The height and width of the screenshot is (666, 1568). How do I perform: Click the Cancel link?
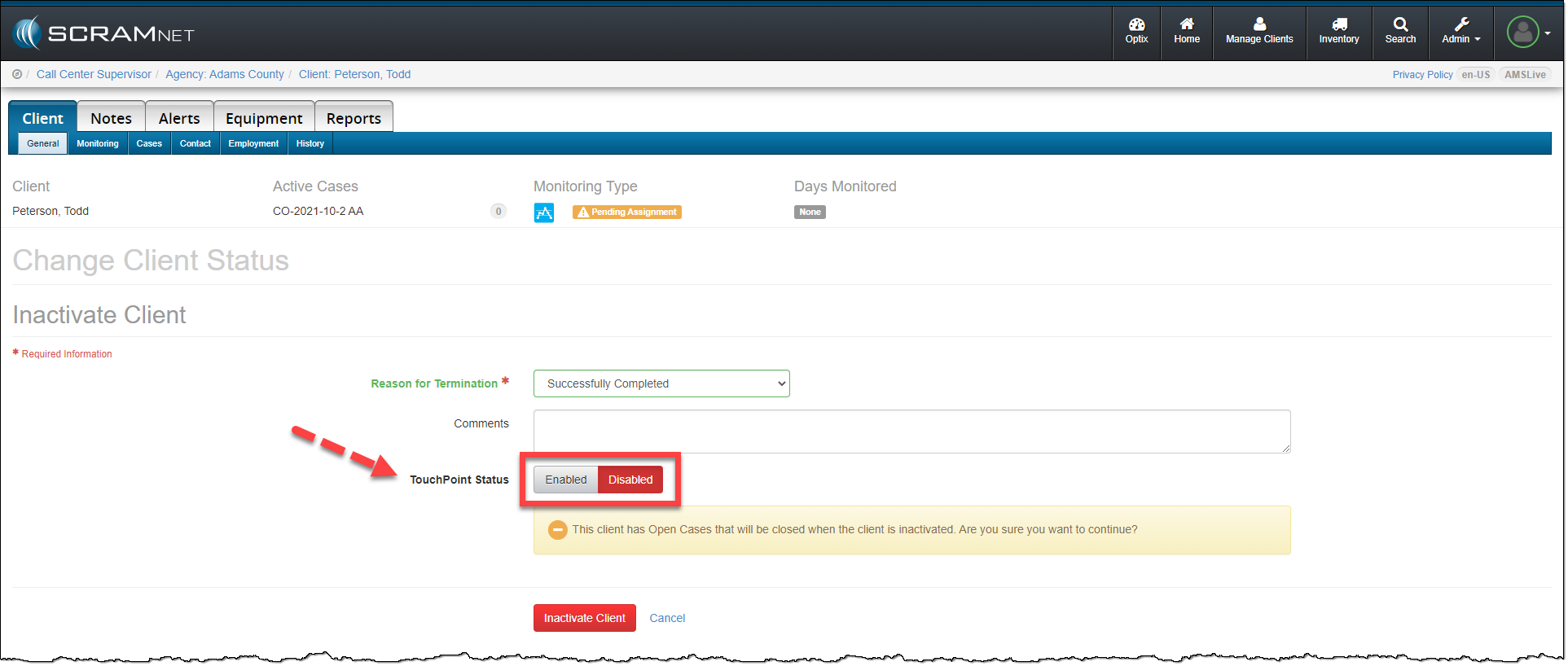click(x=666, y=618)
